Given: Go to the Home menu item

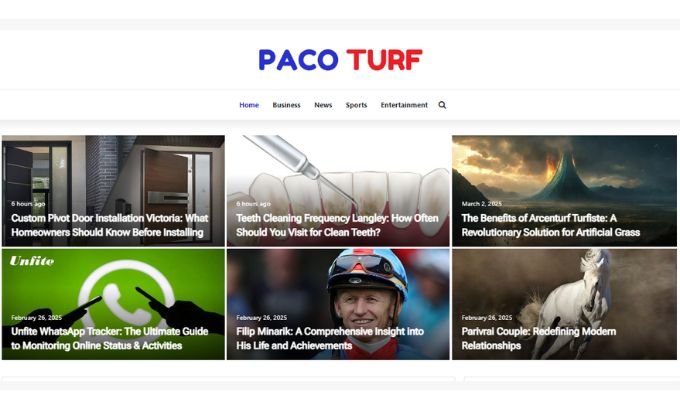Looking at the screenshot, I should 249,105.
